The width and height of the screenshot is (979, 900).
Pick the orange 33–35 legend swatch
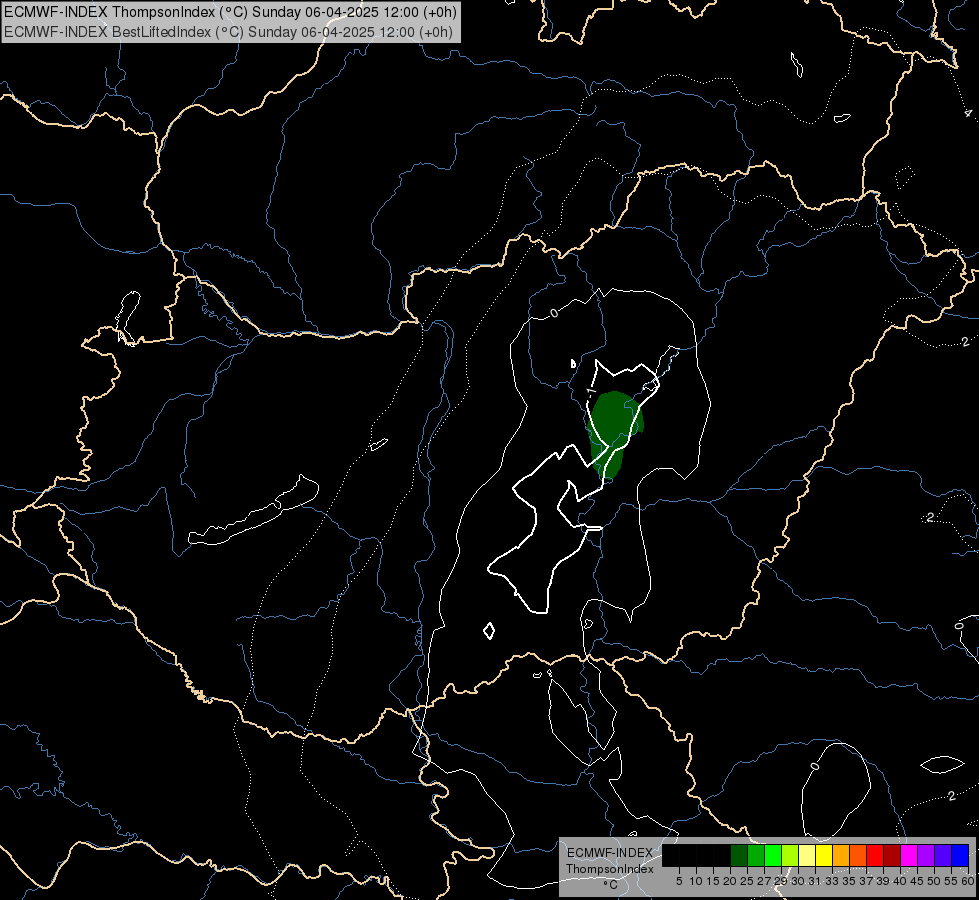tap(842, 855)
